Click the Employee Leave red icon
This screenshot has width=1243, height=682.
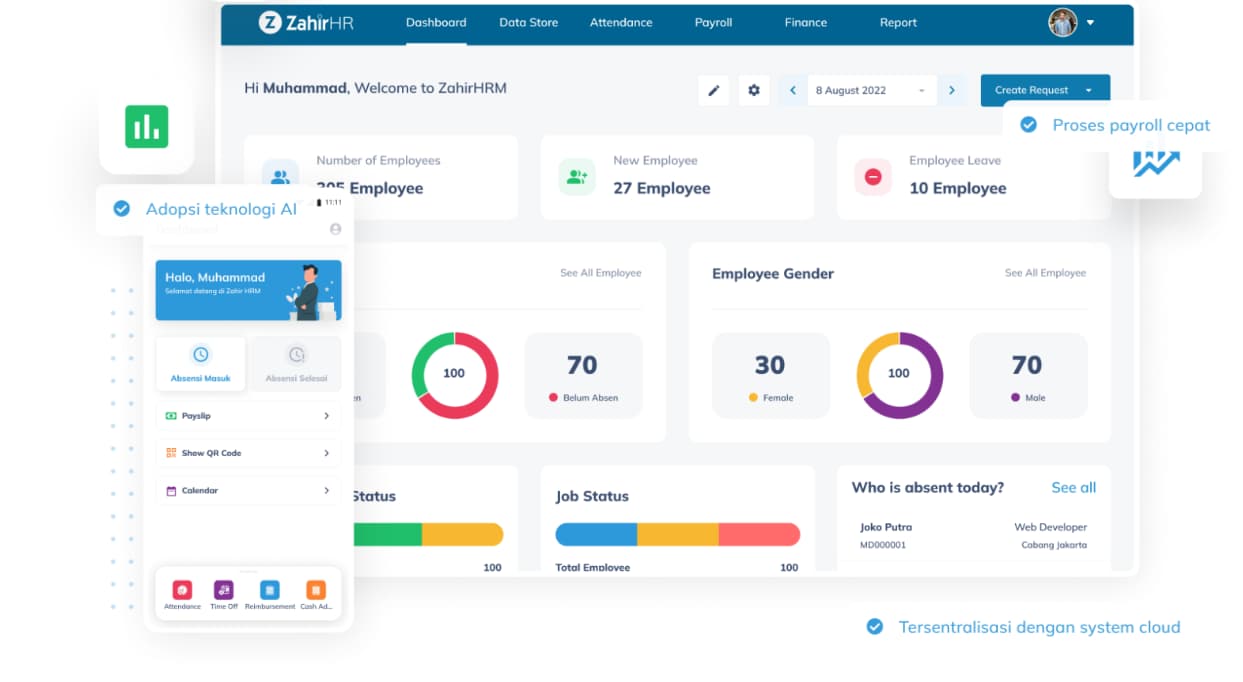tap(873, 177)
